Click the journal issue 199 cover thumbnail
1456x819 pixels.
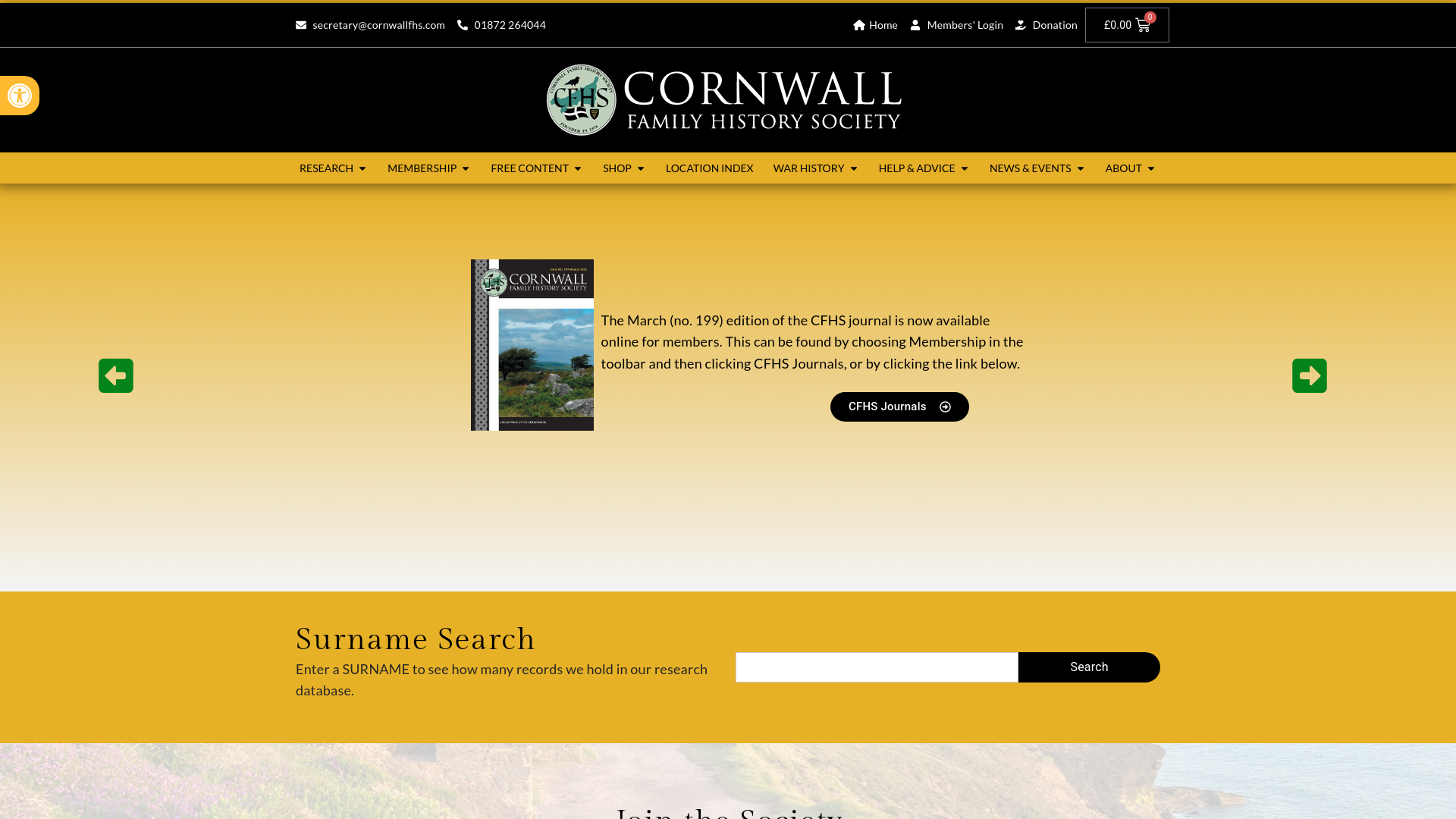pyautogui.click(x=532, y=345)
